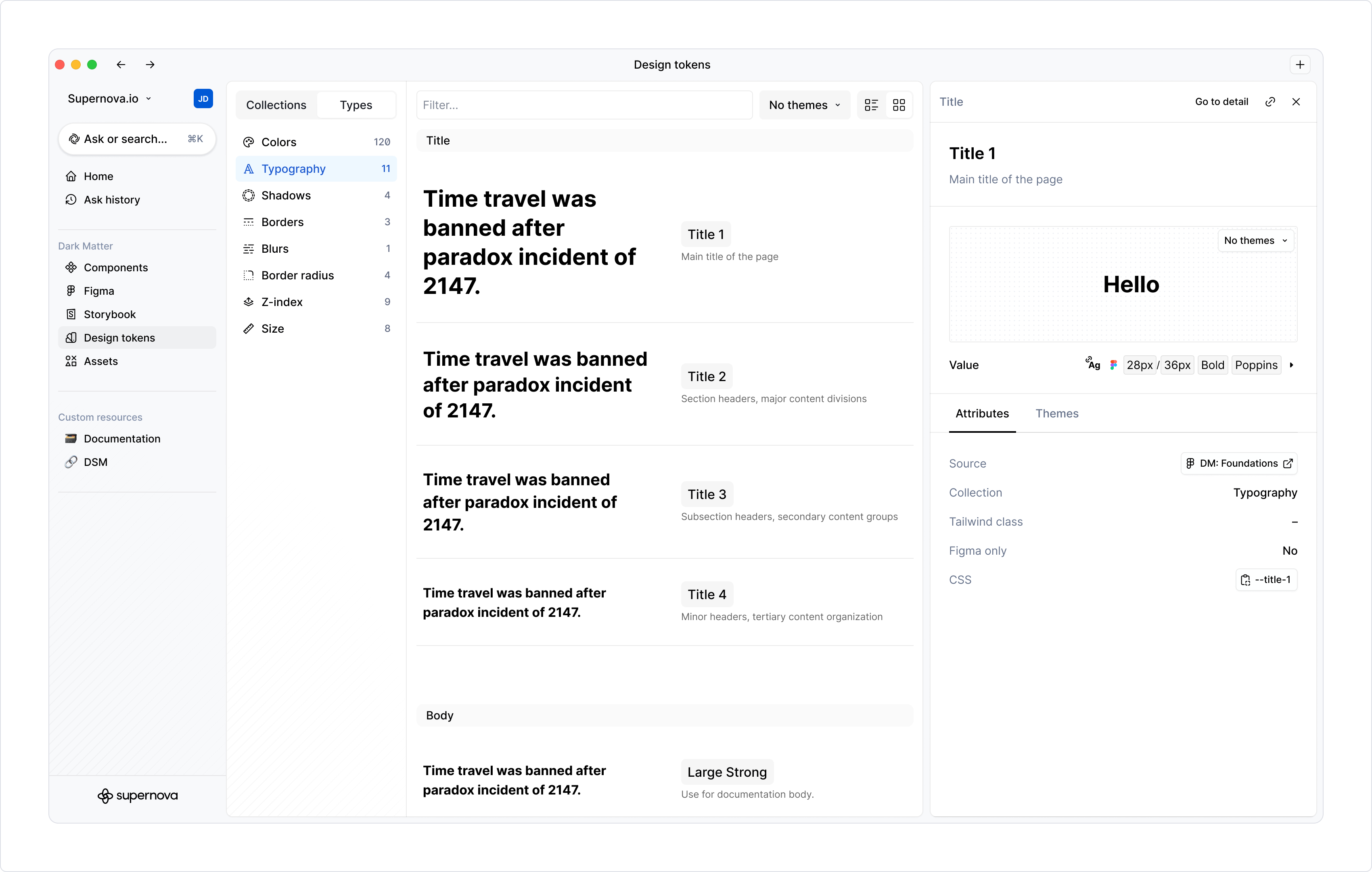Open Documentation under Custom resources
This screenshot has width=1372, height=872.
122,438
